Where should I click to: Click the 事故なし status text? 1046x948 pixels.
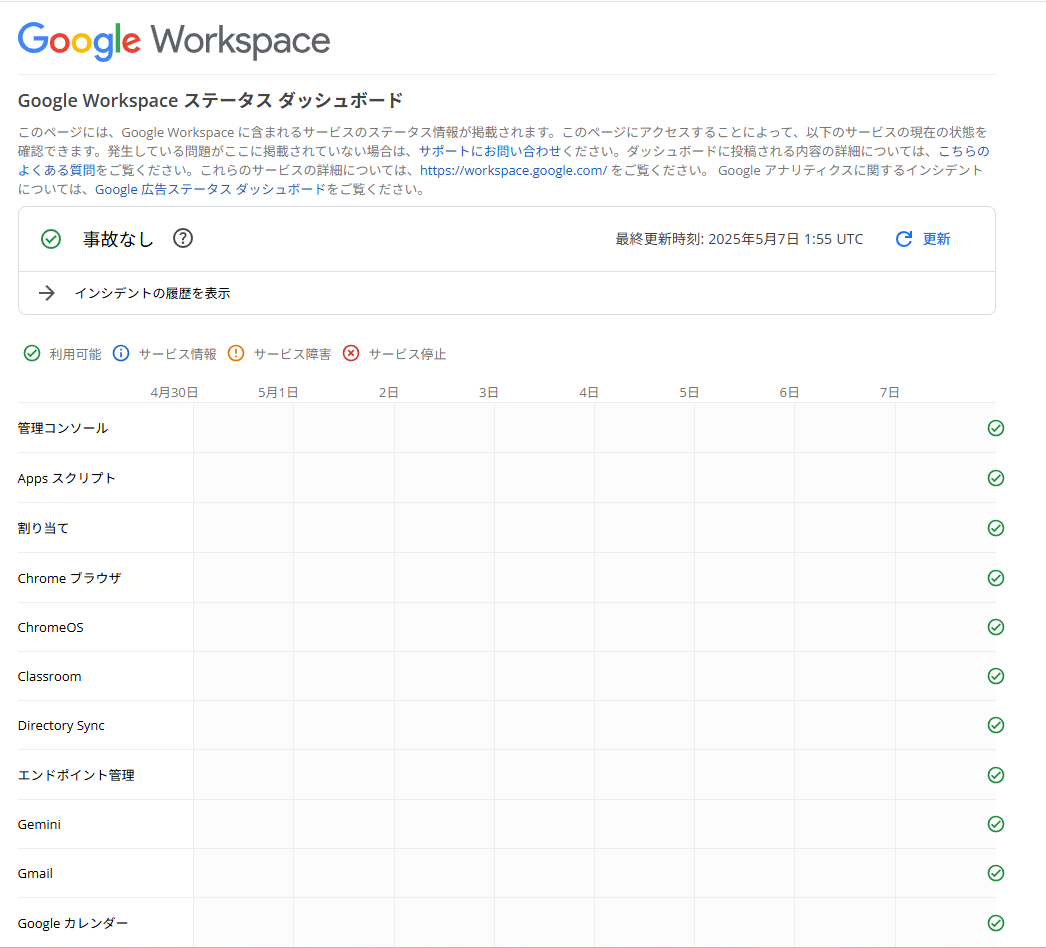pos(118,239)
